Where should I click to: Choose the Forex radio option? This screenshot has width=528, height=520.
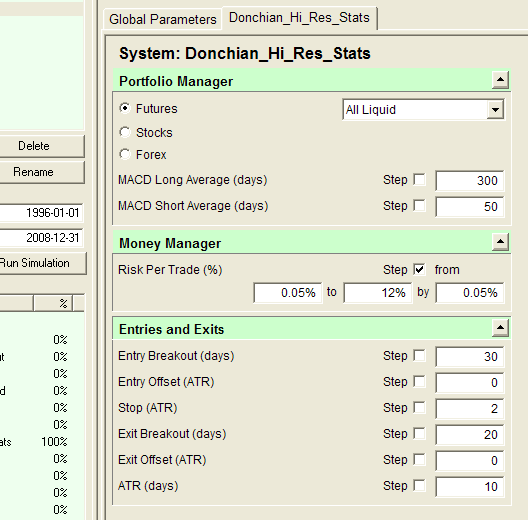click(125, 154)
